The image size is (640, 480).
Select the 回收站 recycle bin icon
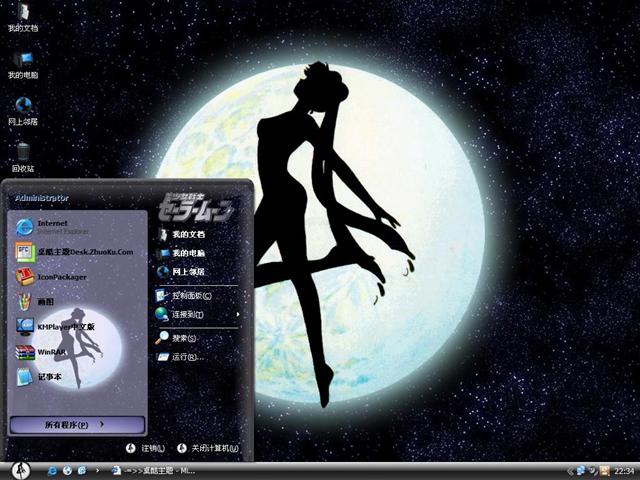click(x=23, y=158)
